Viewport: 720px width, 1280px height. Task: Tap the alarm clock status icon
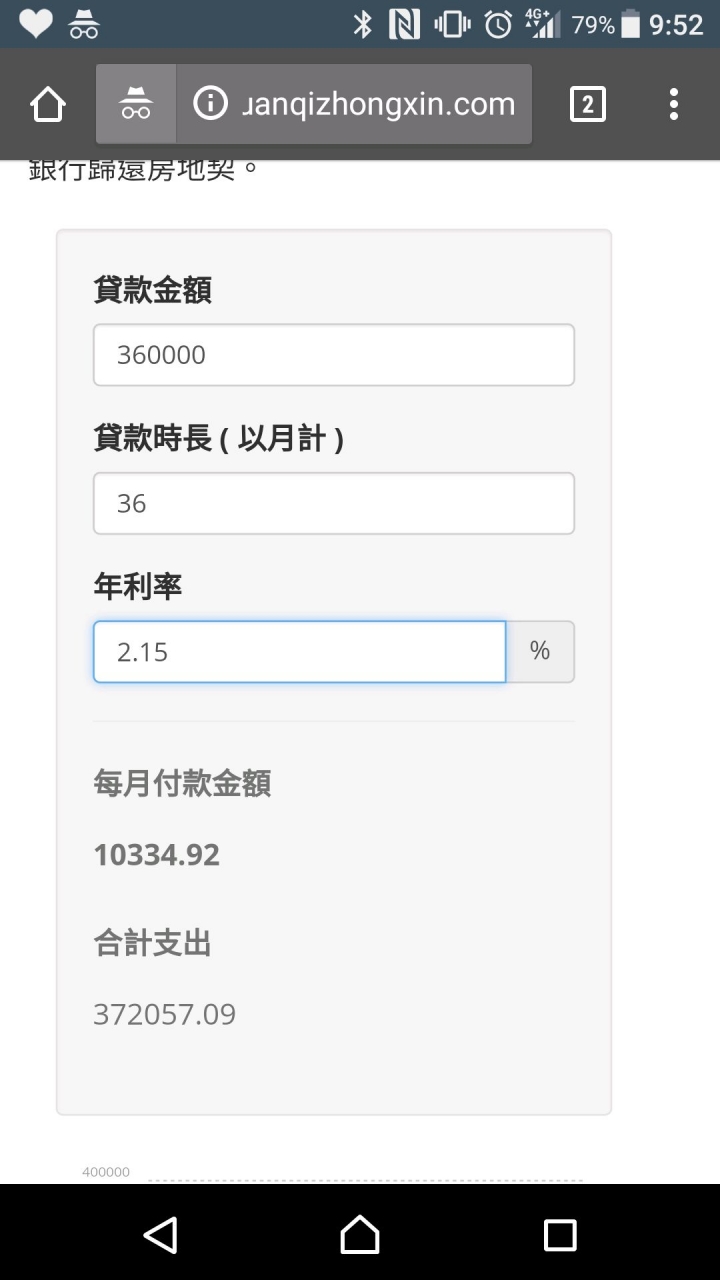498,24
